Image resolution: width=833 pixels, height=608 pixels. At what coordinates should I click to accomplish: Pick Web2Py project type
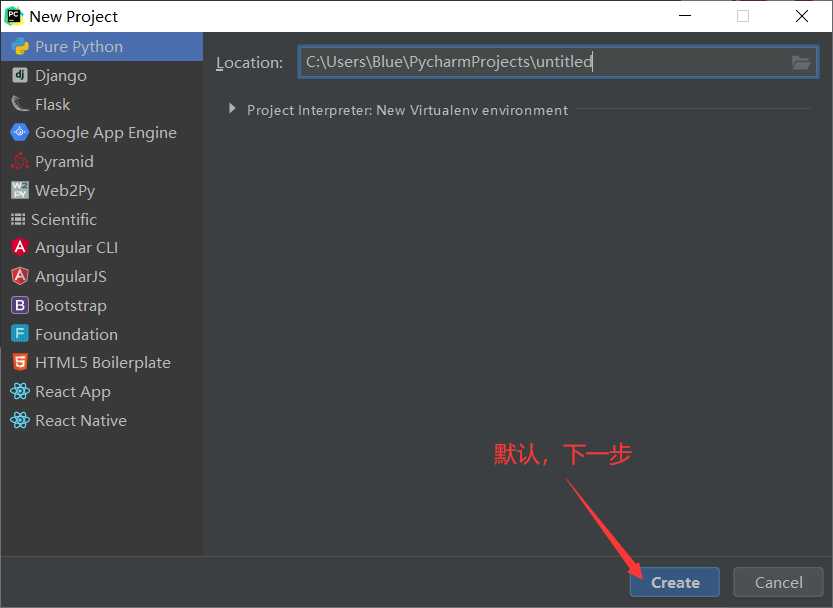[102, 190]
